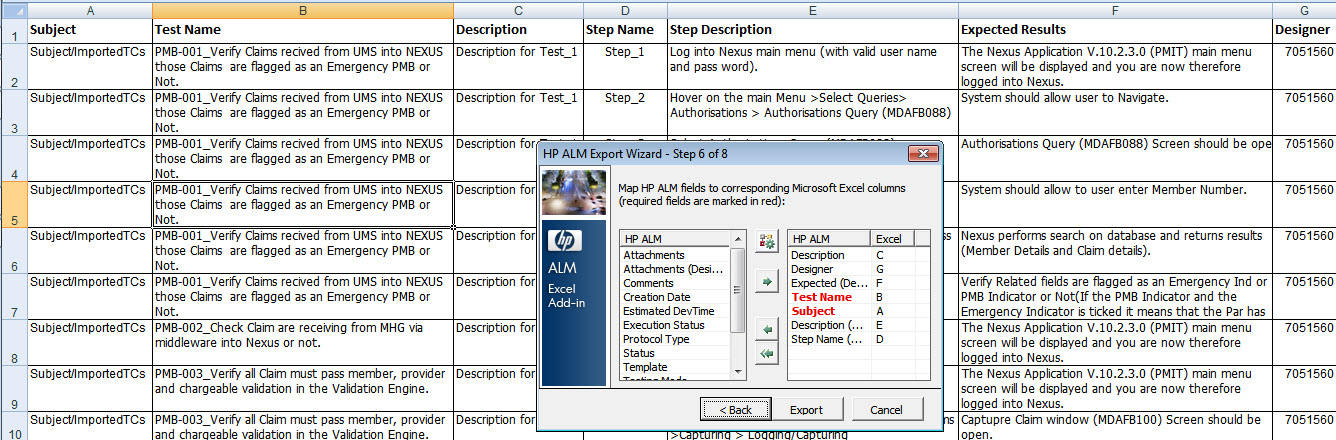
Task: Select column A header in spreadsheet
Action: [x=90, y=9]
